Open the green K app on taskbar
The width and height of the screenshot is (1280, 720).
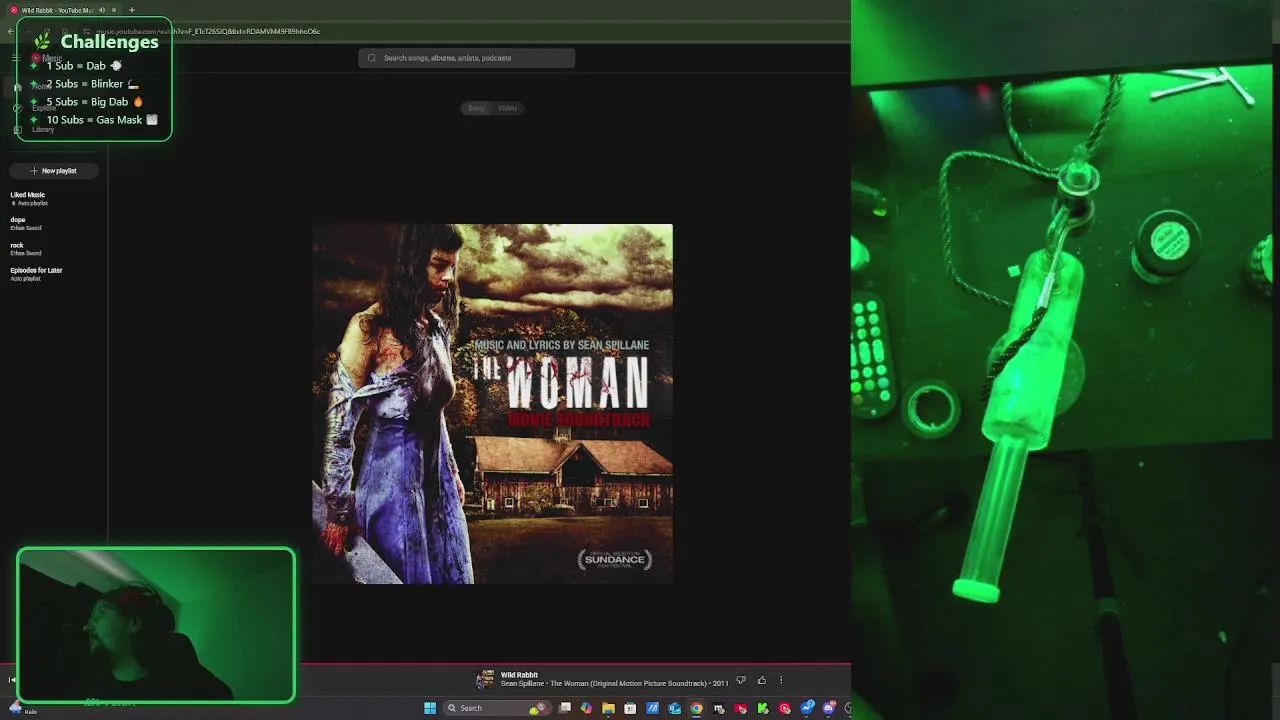tap(763, 708)
